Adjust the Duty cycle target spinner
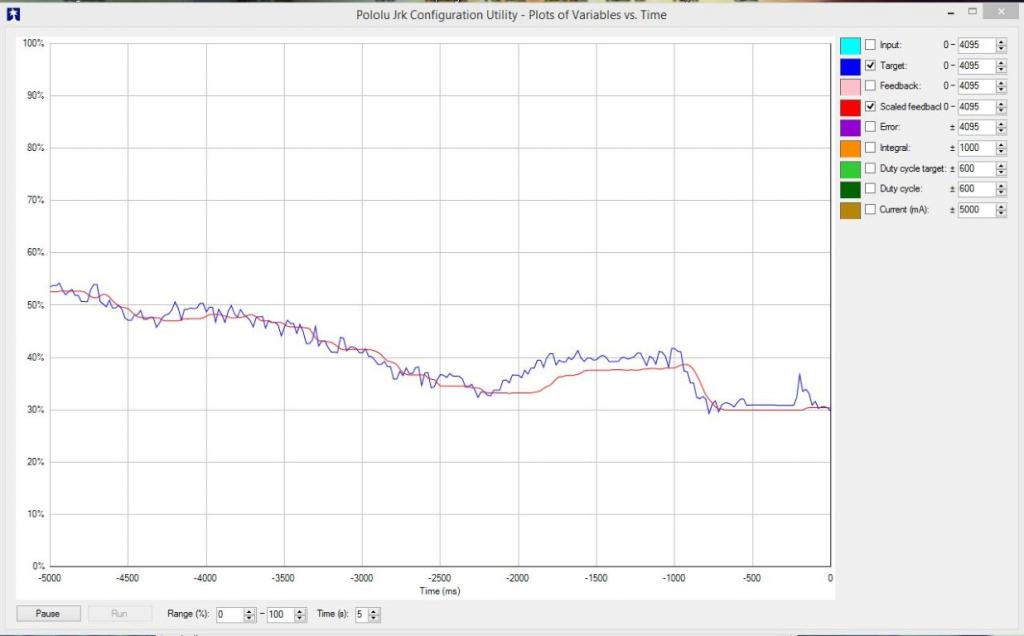 tap(1001, 168)
